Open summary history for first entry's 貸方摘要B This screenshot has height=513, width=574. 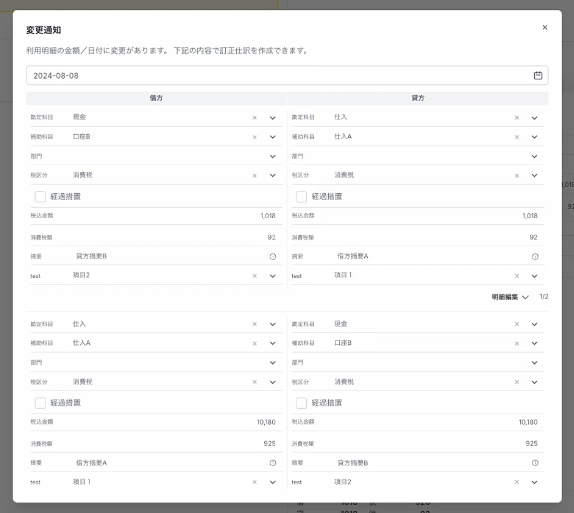[273, 256]
